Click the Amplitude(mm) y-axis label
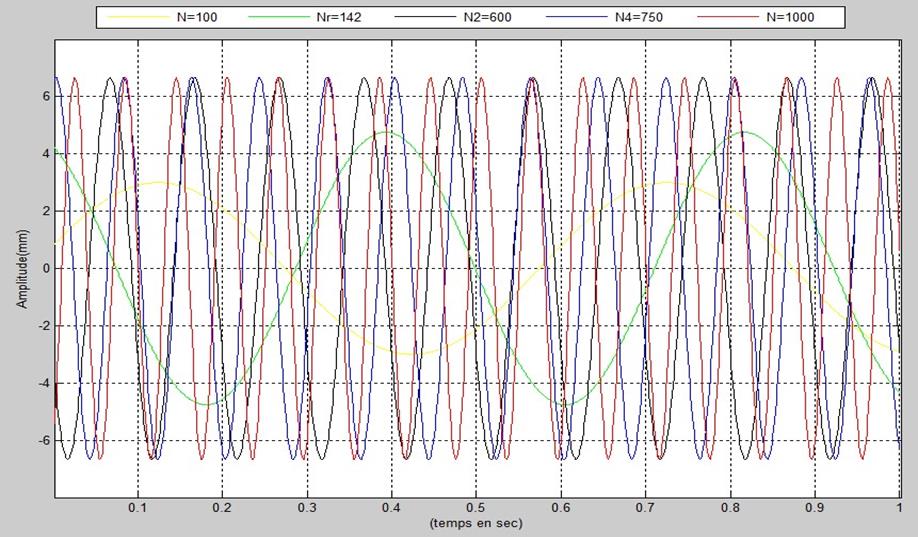Image resolution: width=918 pixels, height=537 pixels. (22, 269)
